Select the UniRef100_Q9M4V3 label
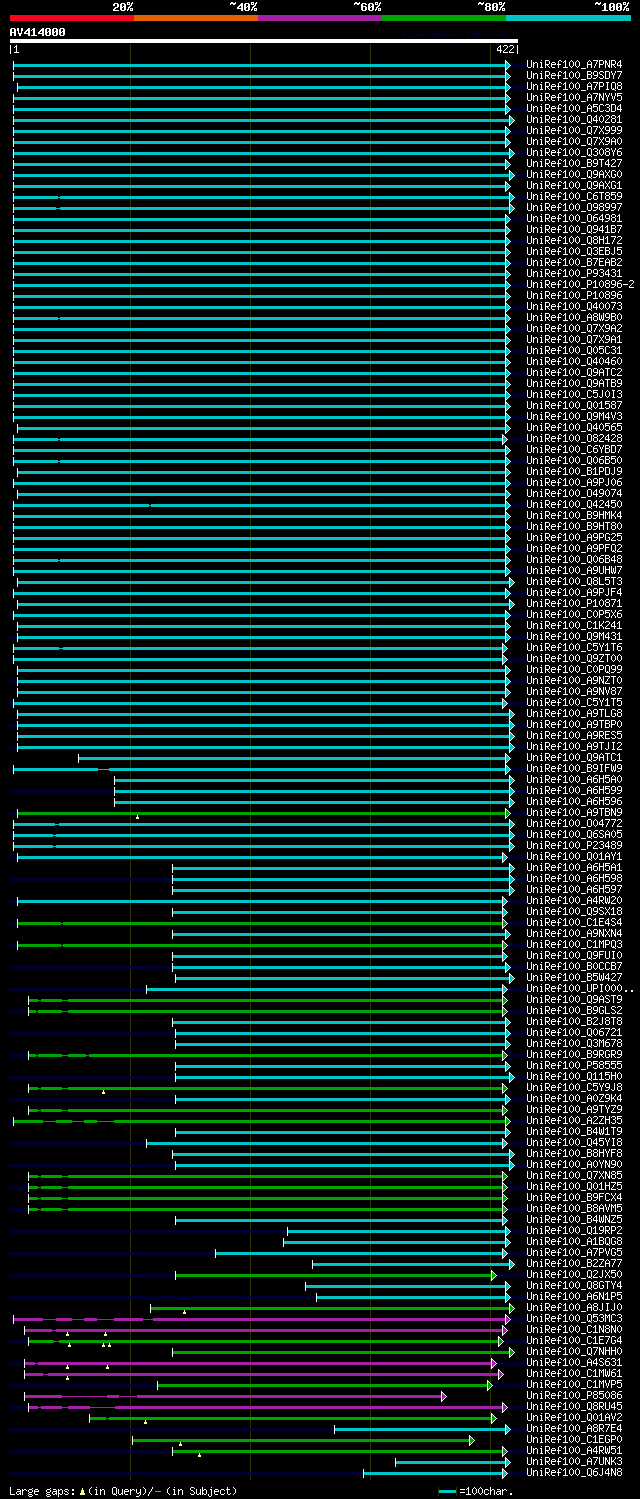The height and width of the screenshot is (1499, 640). (574, 416)
